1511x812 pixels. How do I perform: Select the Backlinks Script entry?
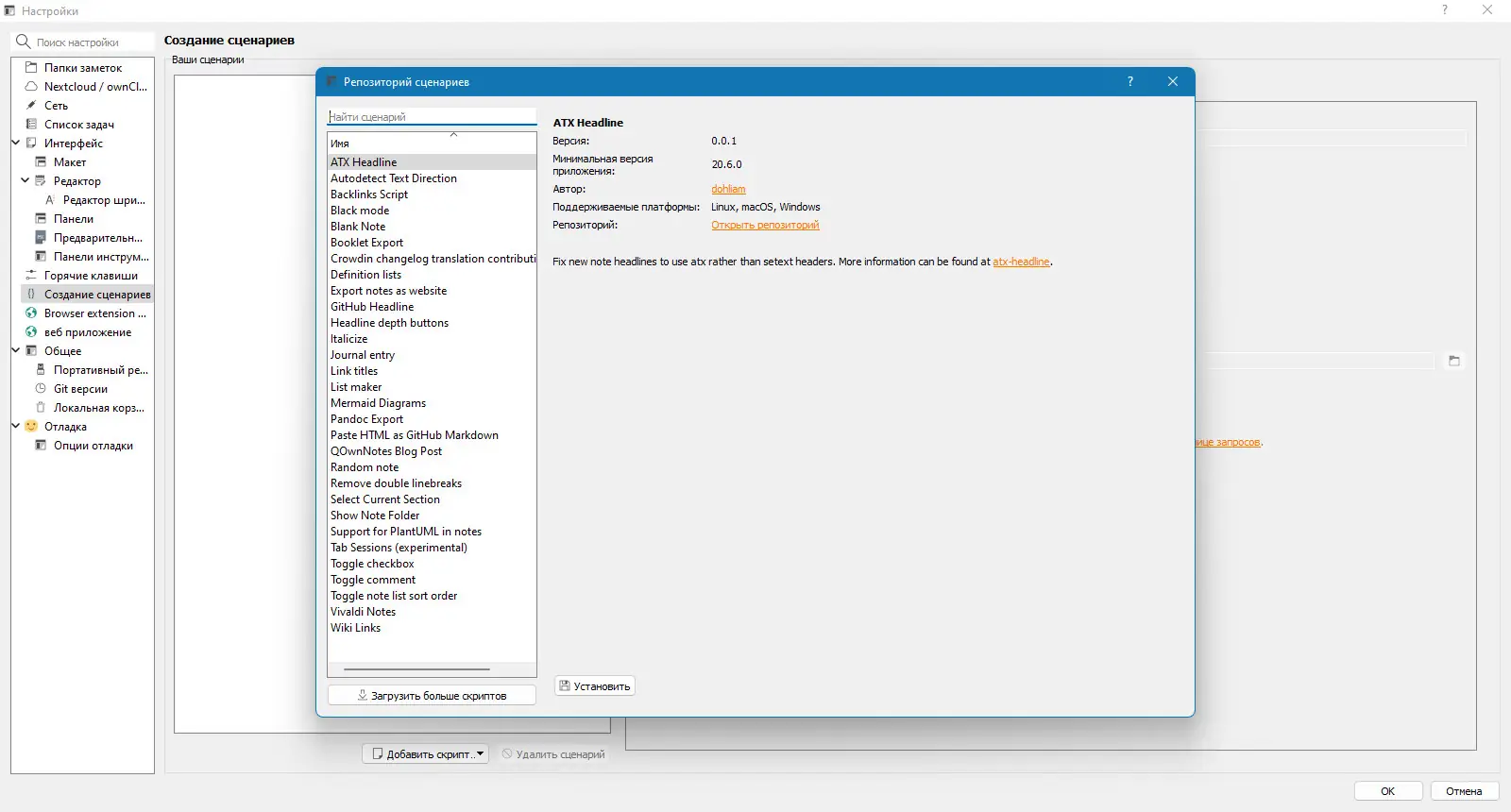pos(432,195)
